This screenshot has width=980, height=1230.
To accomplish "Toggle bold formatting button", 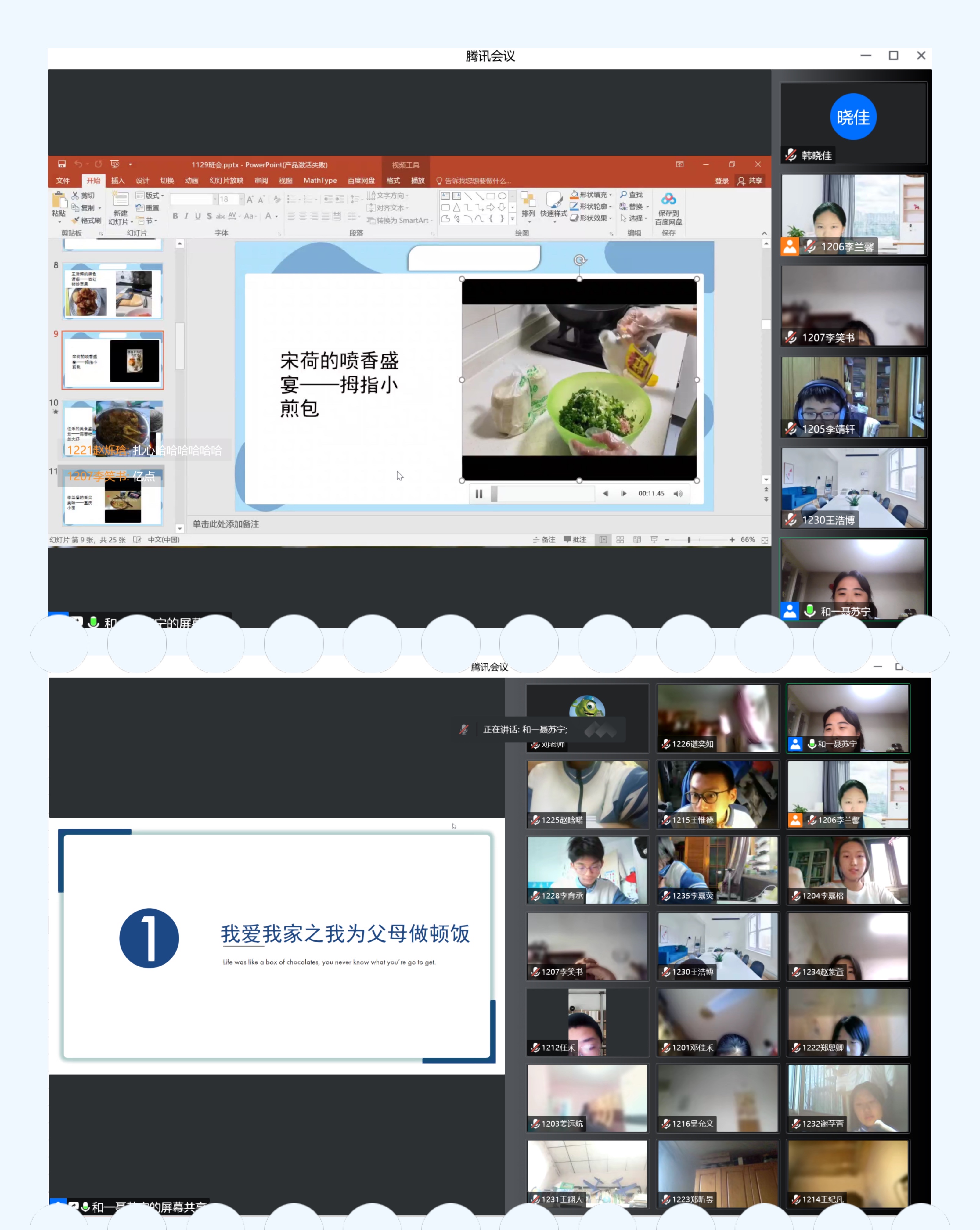I will tap(175, 216).
